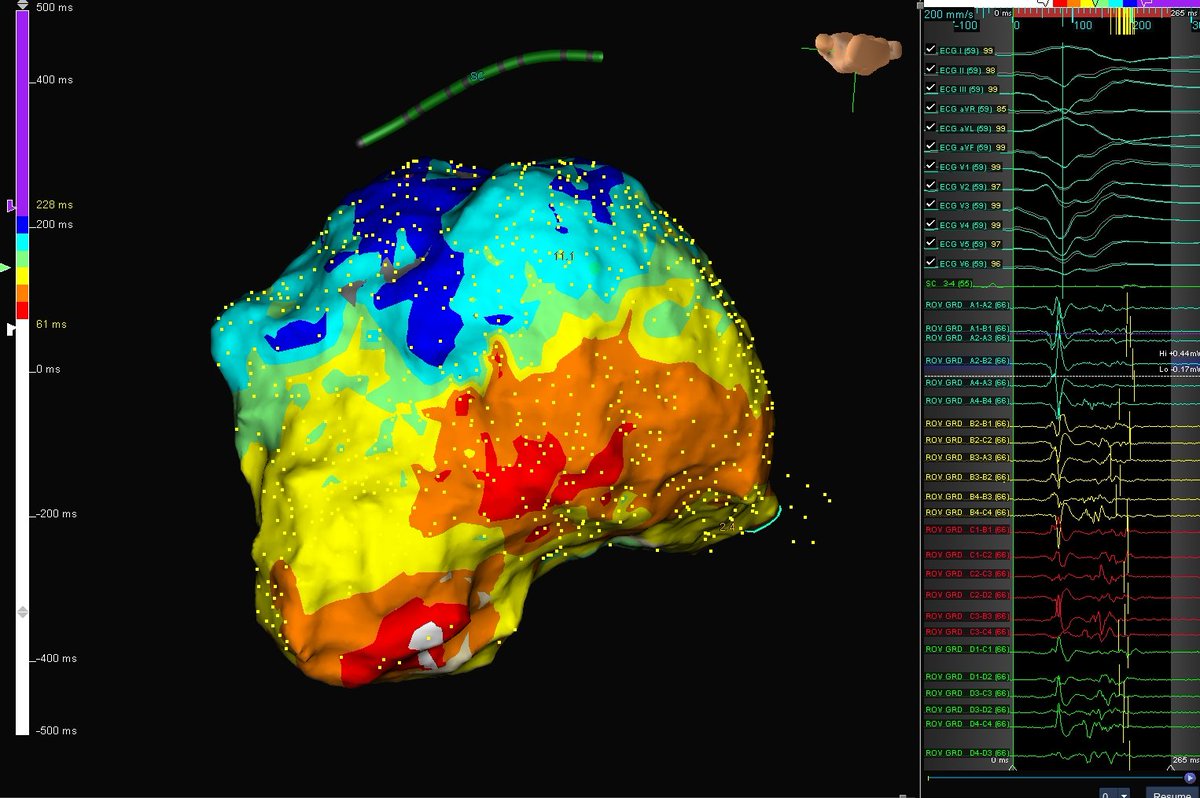Toggle the ECG aVL channel checkbox
1200x798 pixels.
pos(930,128)
